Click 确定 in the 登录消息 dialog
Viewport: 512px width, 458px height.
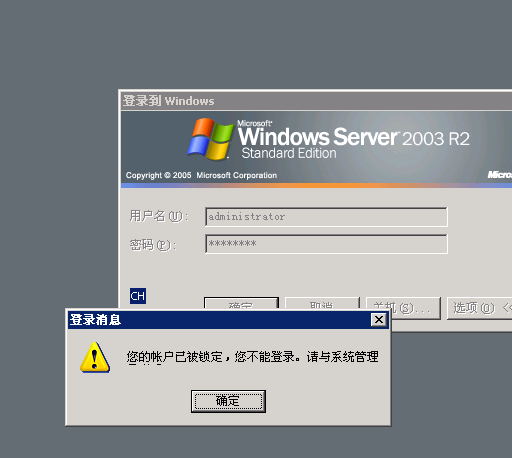tap(228, 401)
